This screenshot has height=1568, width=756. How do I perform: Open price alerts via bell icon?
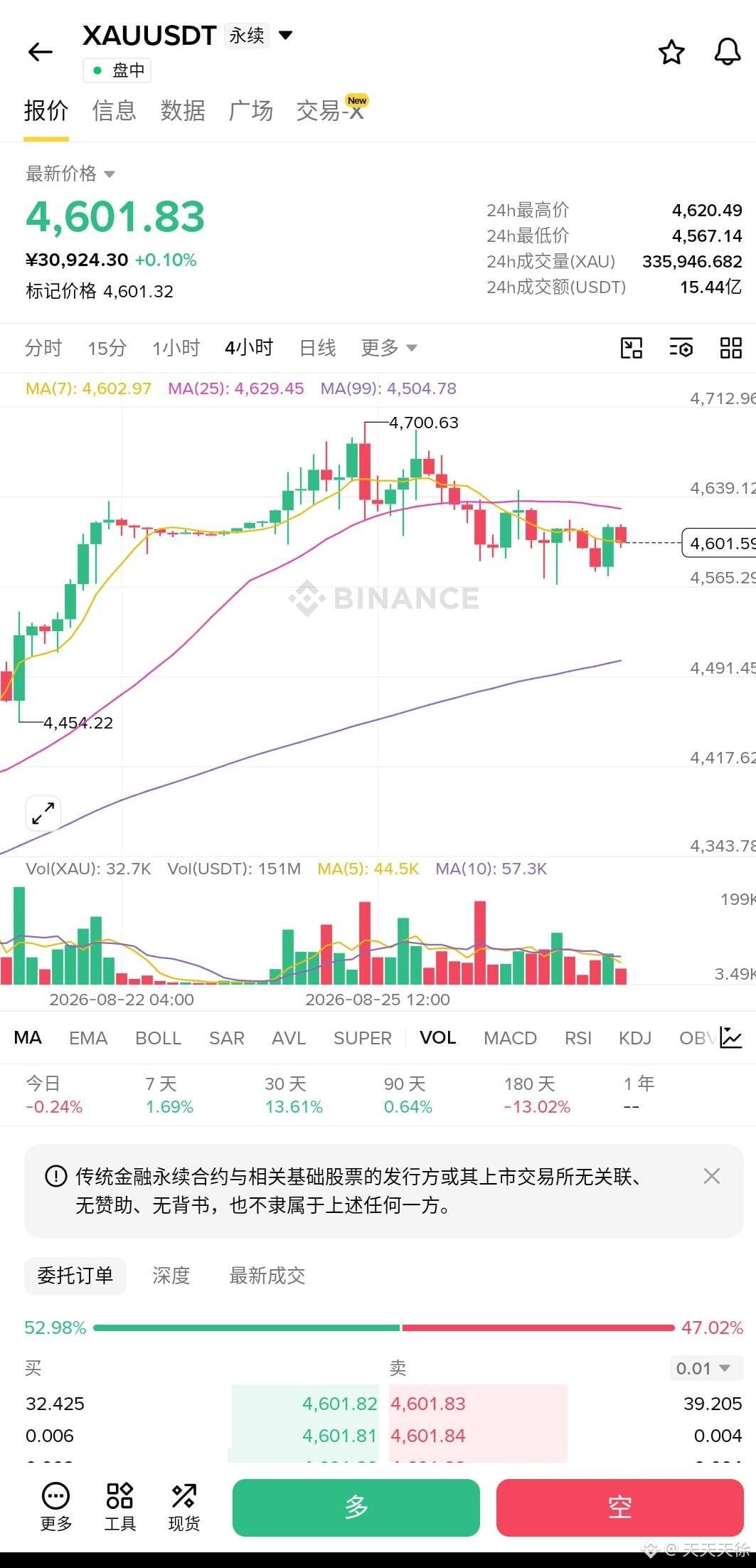click(x=727, y=53)
